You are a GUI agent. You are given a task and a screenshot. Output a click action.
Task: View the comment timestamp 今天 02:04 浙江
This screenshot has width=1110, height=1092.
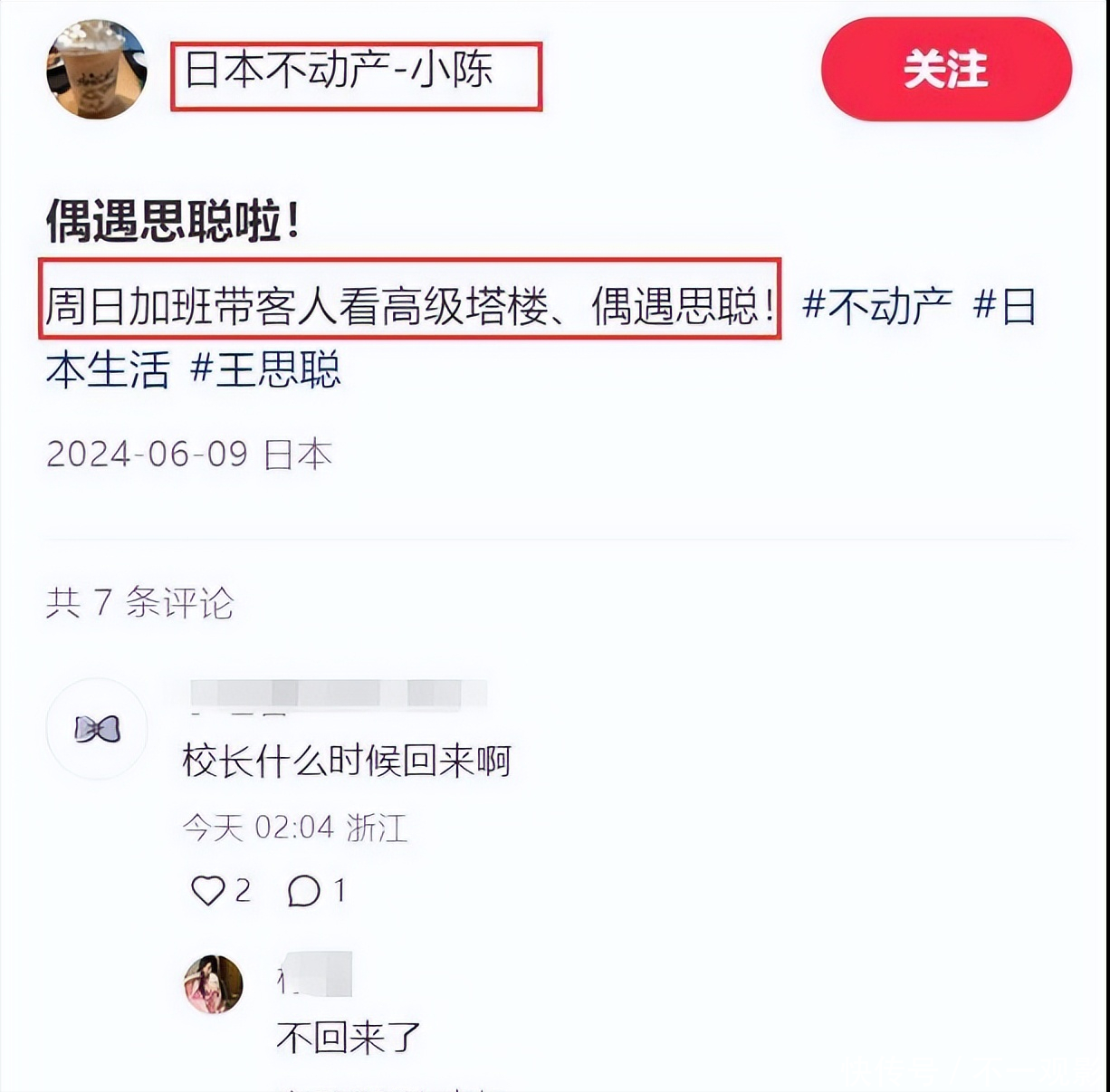coord(295,828)
